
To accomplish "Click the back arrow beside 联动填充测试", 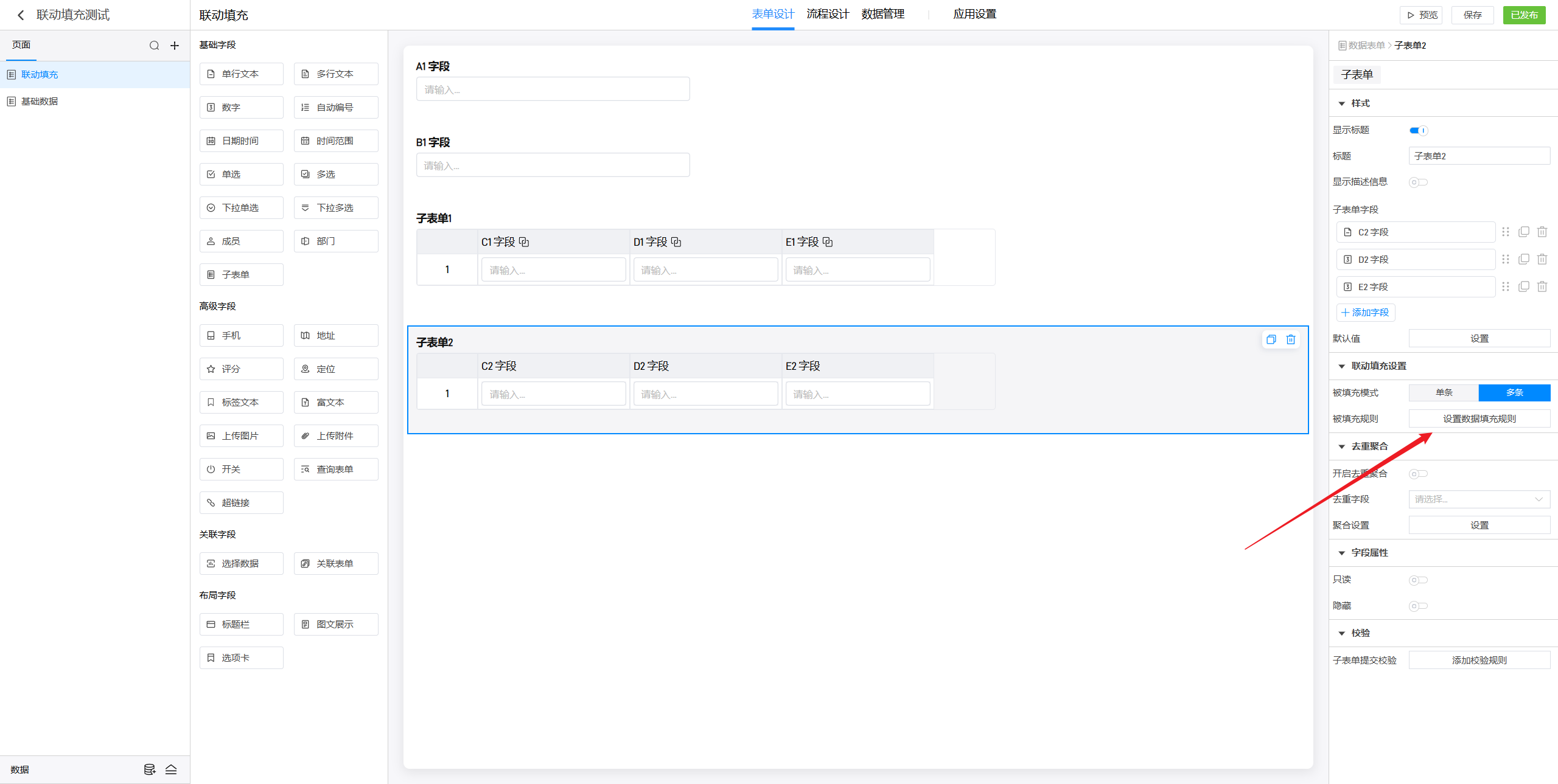I will point(21,15).
